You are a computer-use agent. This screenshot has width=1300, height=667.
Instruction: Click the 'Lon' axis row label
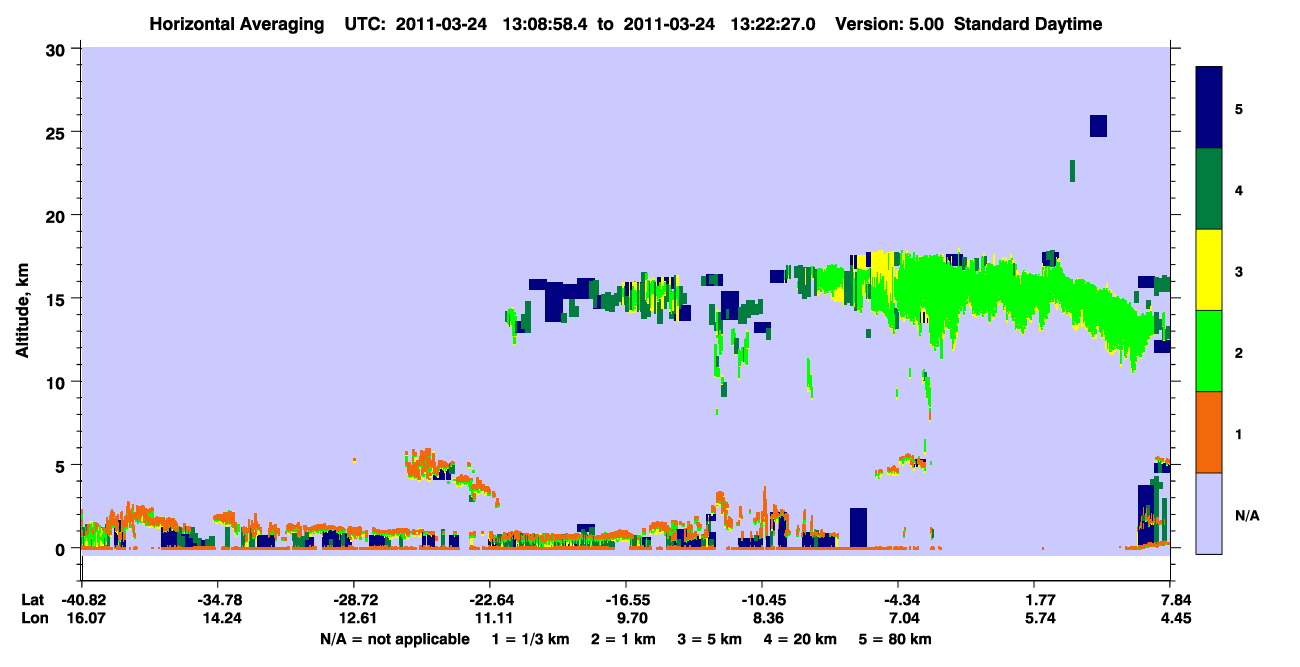34,619
